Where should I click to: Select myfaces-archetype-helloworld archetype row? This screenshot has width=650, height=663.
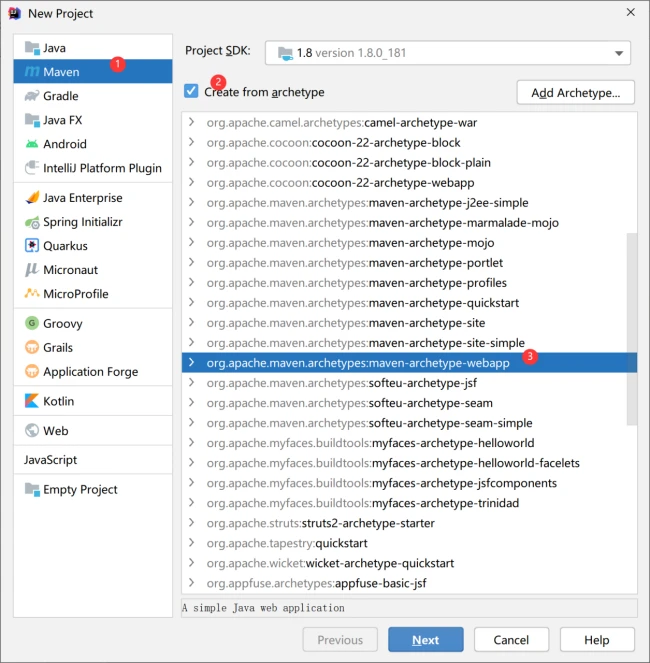(409, 443)
